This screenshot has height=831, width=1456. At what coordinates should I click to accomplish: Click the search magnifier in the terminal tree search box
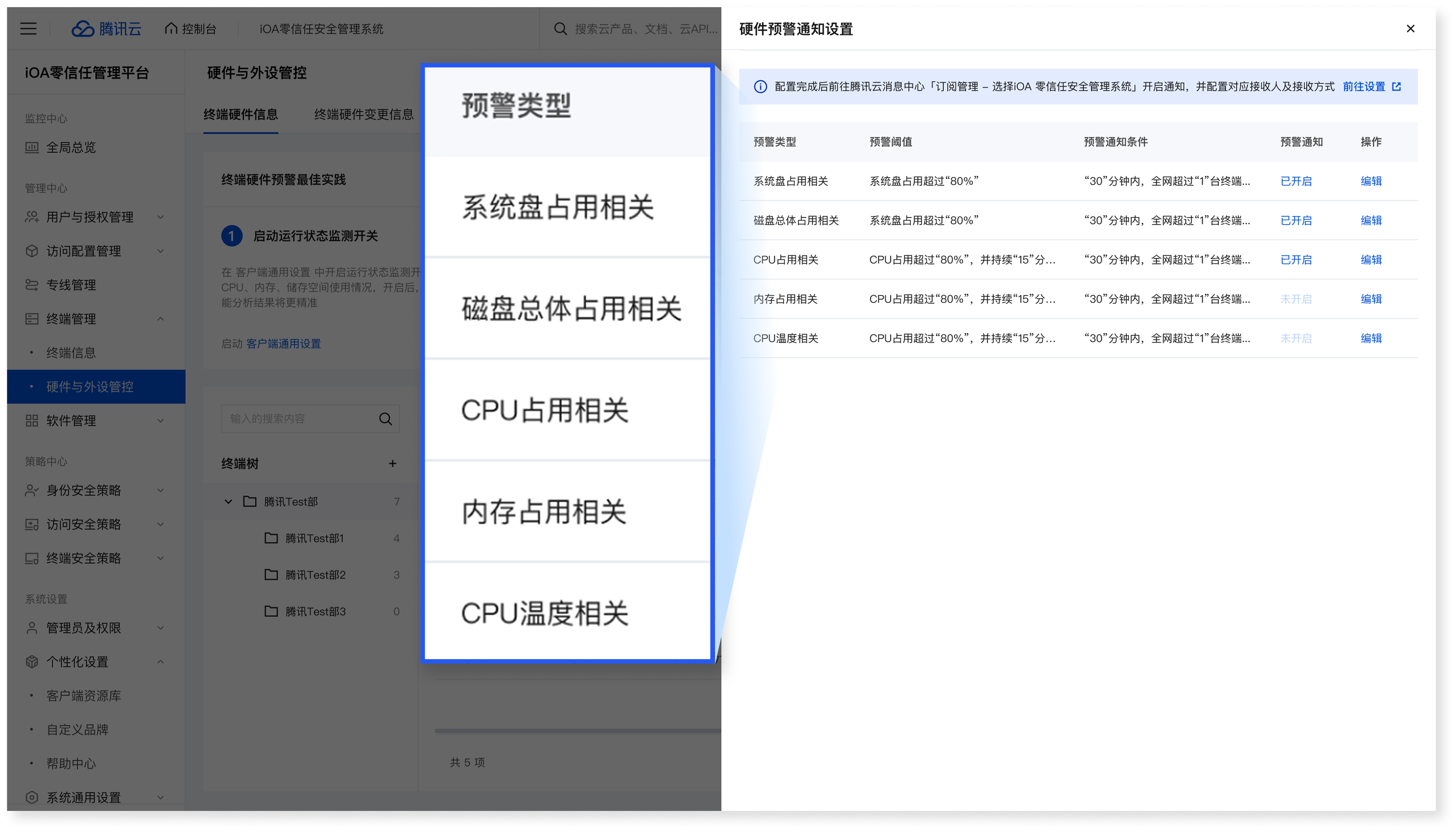386,418
